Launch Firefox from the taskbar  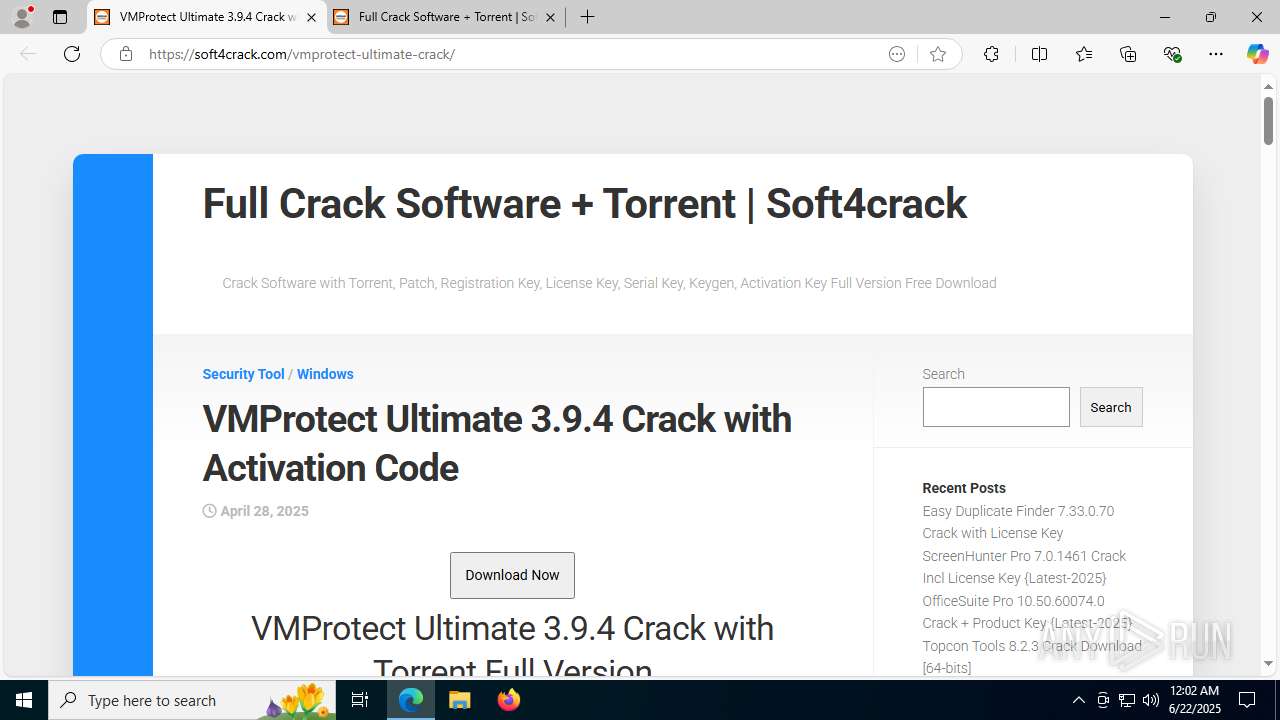(509, 700)
